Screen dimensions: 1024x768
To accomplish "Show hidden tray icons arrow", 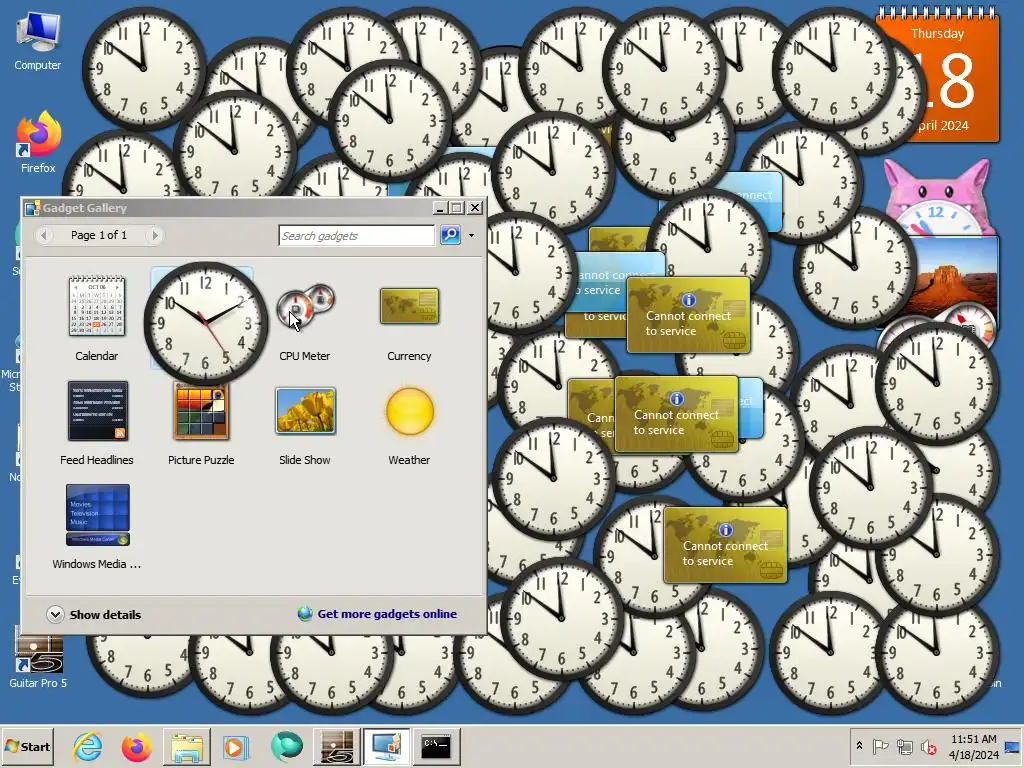I will pos(859,746).
